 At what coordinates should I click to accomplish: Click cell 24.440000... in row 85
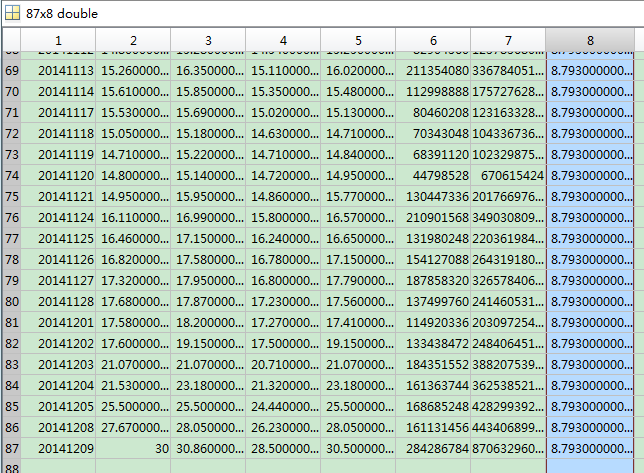pos(283,406)
